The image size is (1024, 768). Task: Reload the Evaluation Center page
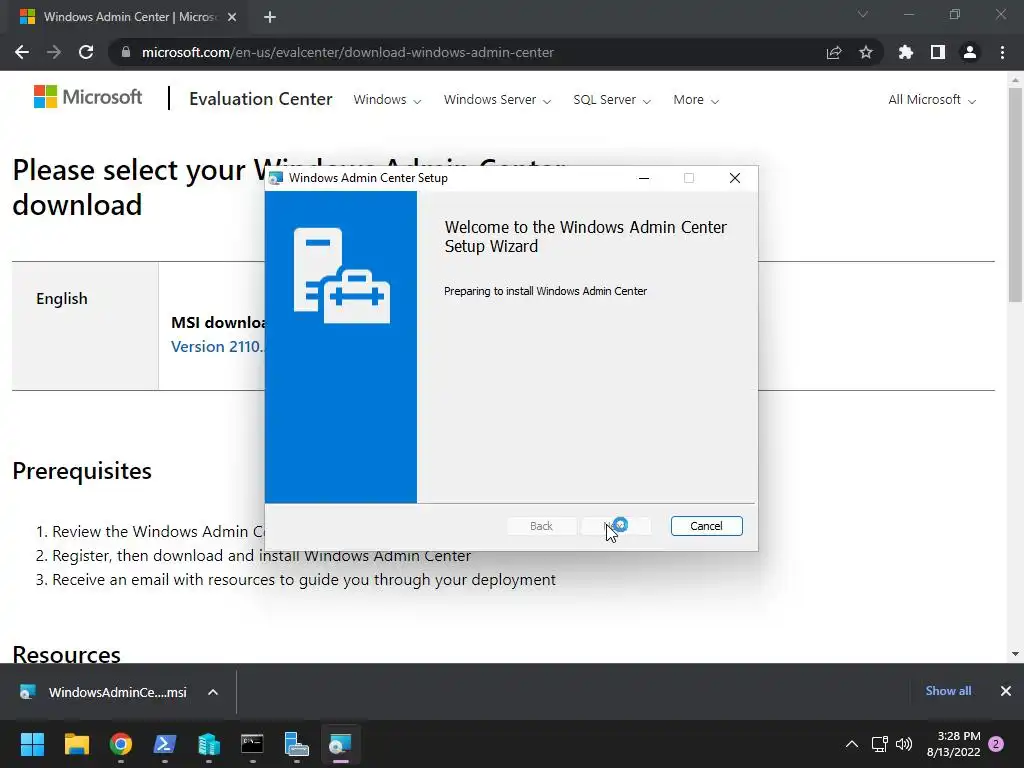coord(86,52)
